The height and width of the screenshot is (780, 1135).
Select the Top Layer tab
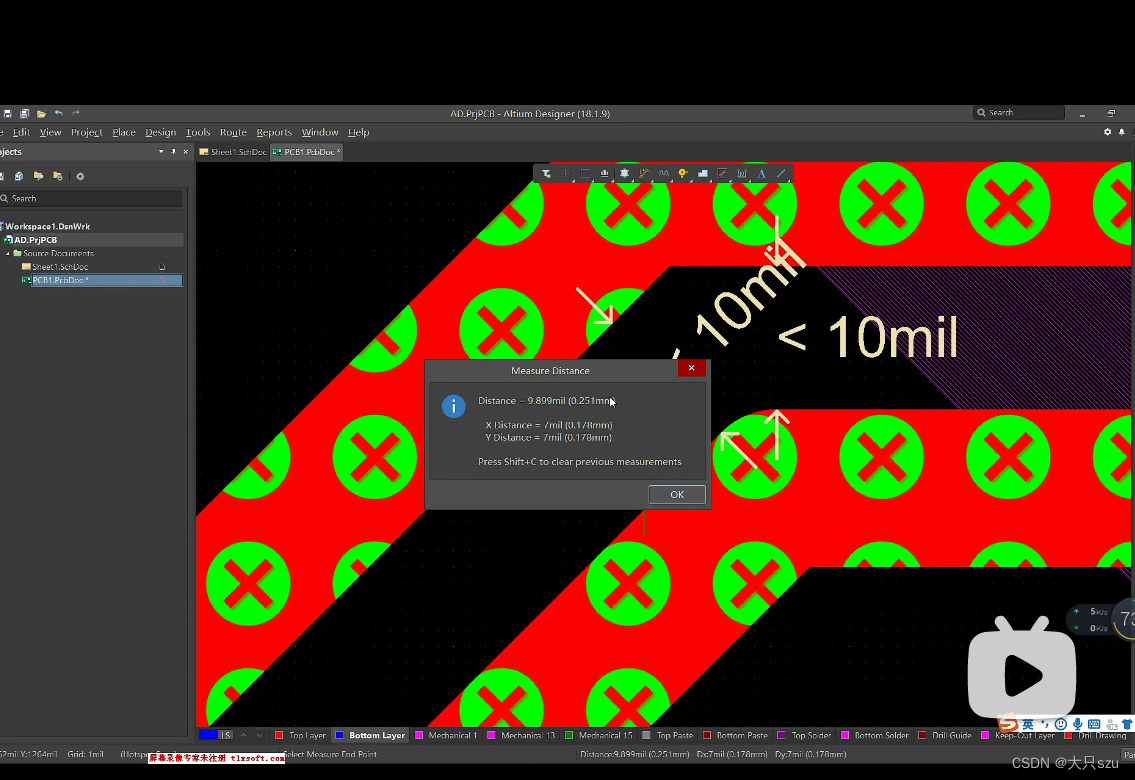tap(300, 735)
